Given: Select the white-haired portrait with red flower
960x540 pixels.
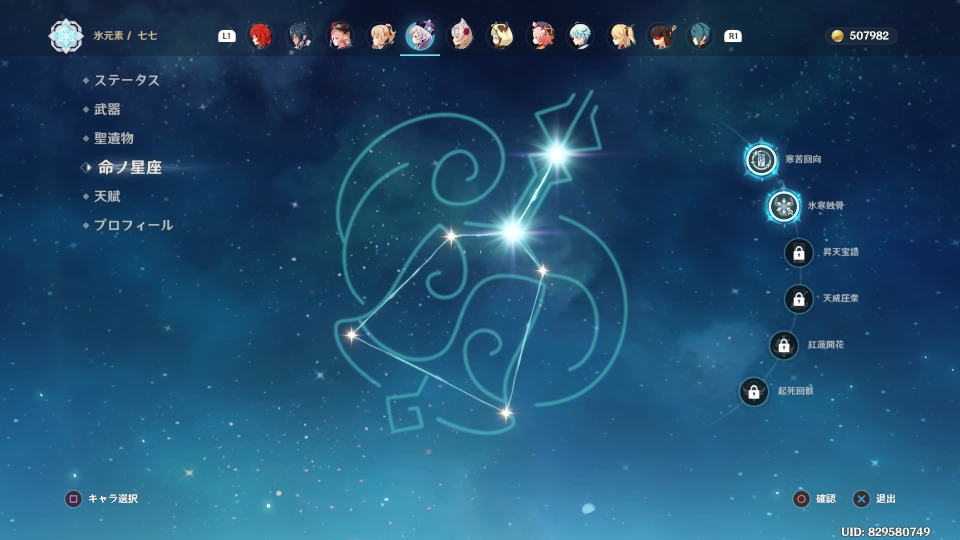Looking at the screenshot, I should (460, 36).
